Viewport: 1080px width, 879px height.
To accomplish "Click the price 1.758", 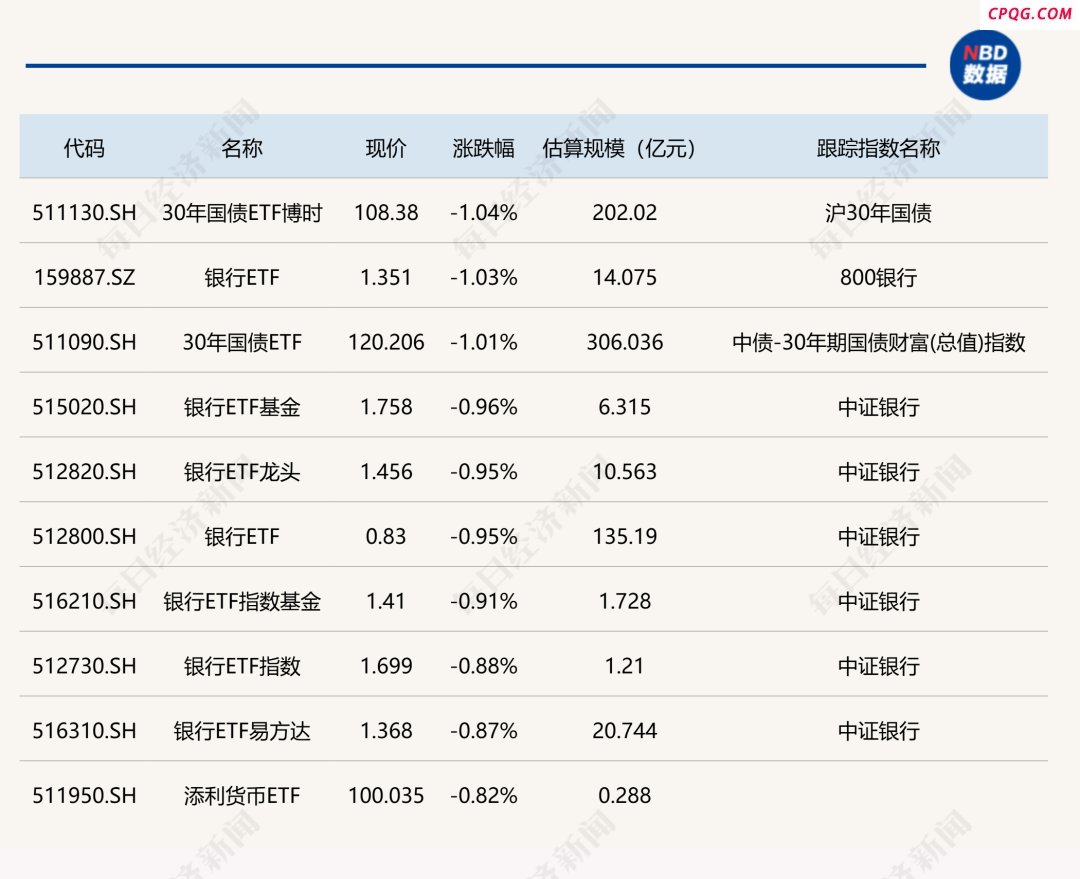I will (386, 407).
